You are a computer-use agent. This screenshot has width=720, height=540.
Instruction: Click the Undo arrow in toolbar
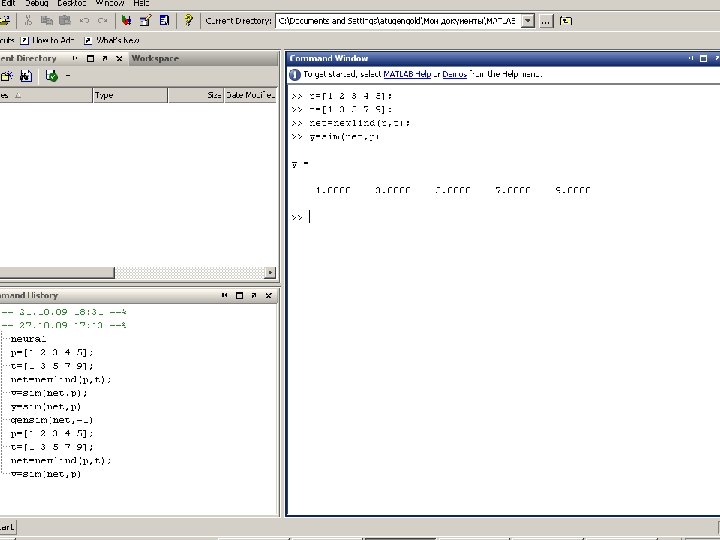pos(84,21)
